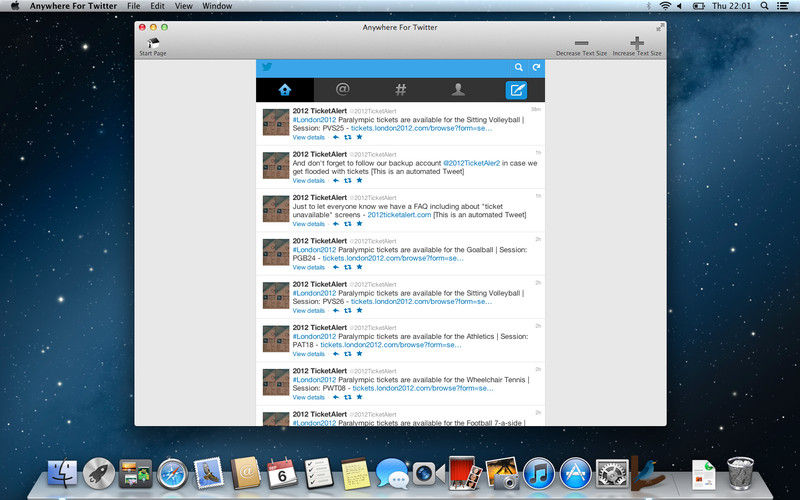This screenshot has height=500, width=800.
Task: View details of the PVS25 Sitting Volleyball tweet
Action: [x=308, y=137]
